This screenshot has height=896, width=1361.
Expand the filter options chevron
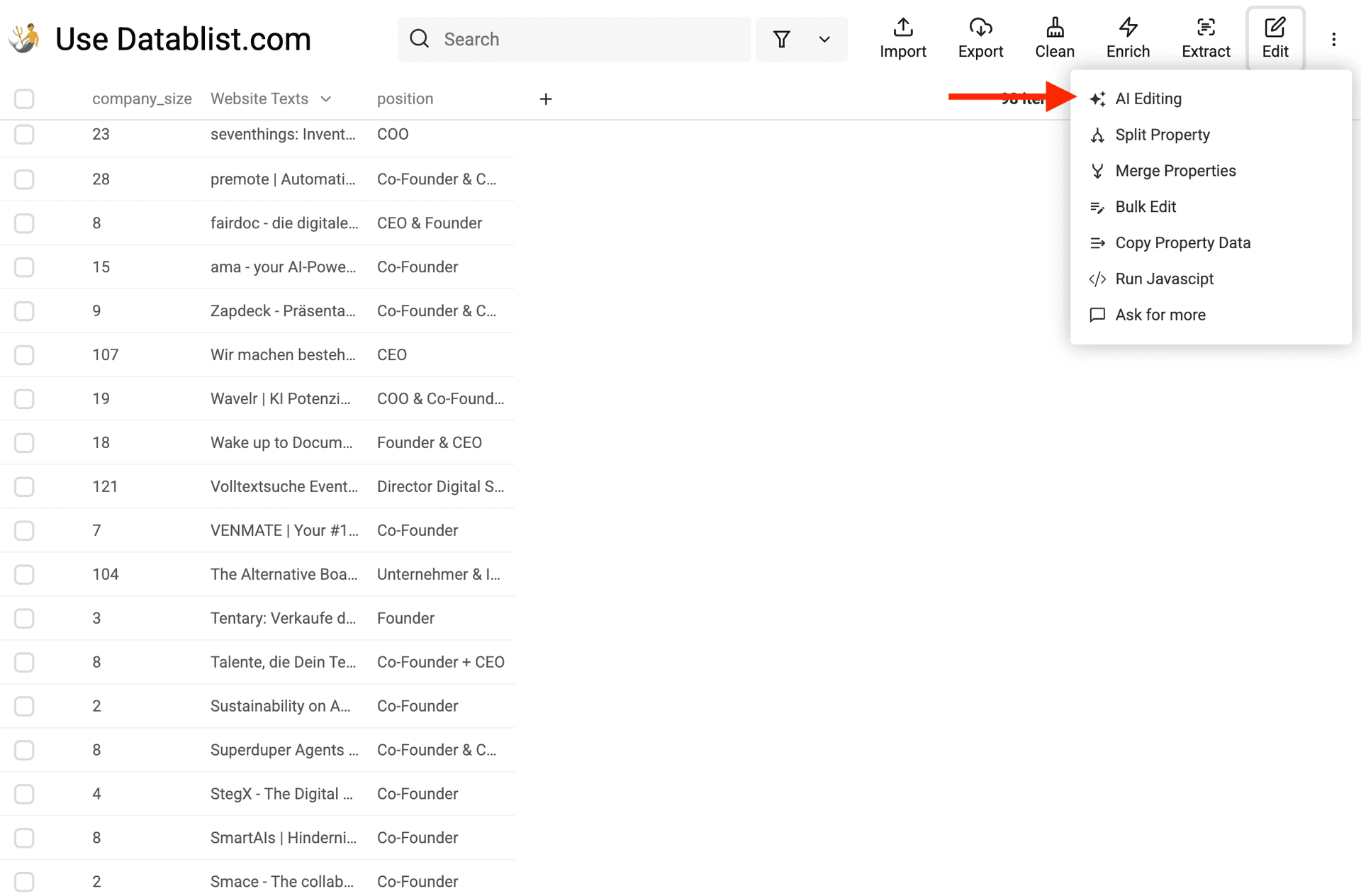click(824, 40)
